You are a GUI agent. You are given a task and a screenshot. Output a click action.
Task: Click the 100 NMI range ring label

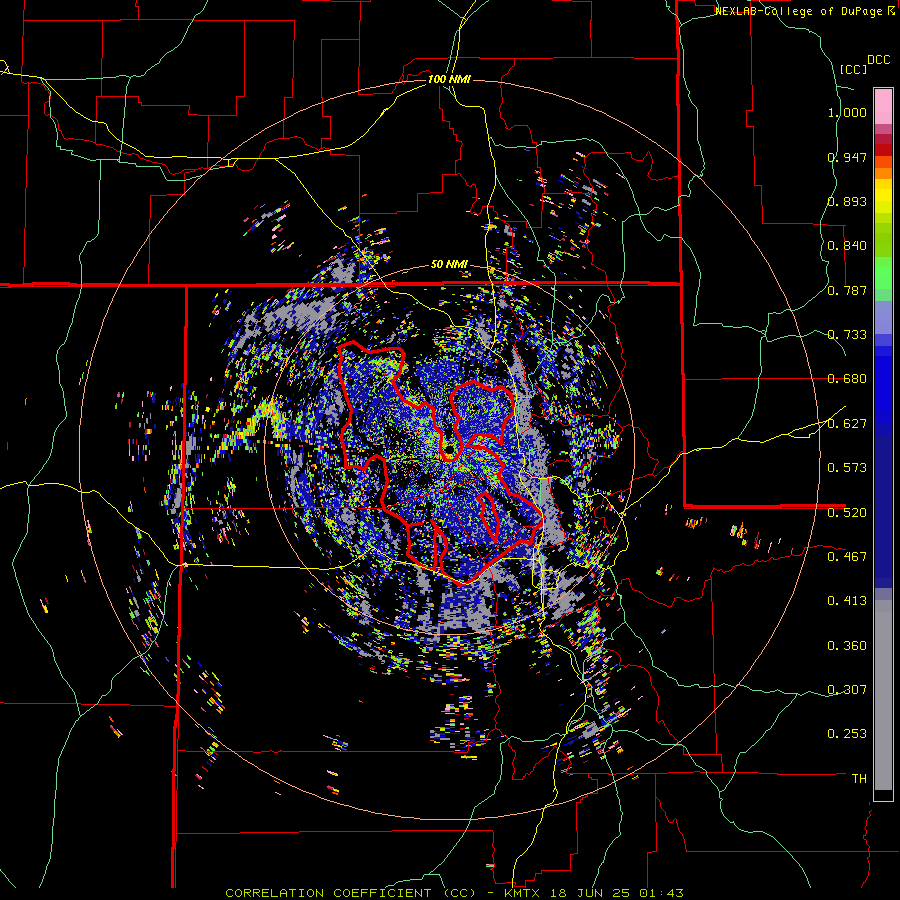pos(449,79)
